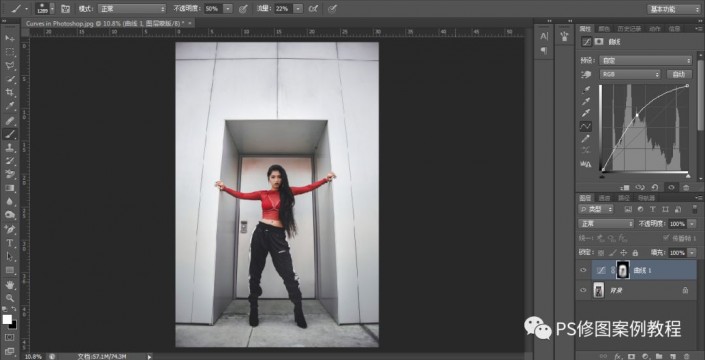Select Curves in Photoshop.jpg document tab
This screenshot has height=360, width=705.
tap(108, 23)
